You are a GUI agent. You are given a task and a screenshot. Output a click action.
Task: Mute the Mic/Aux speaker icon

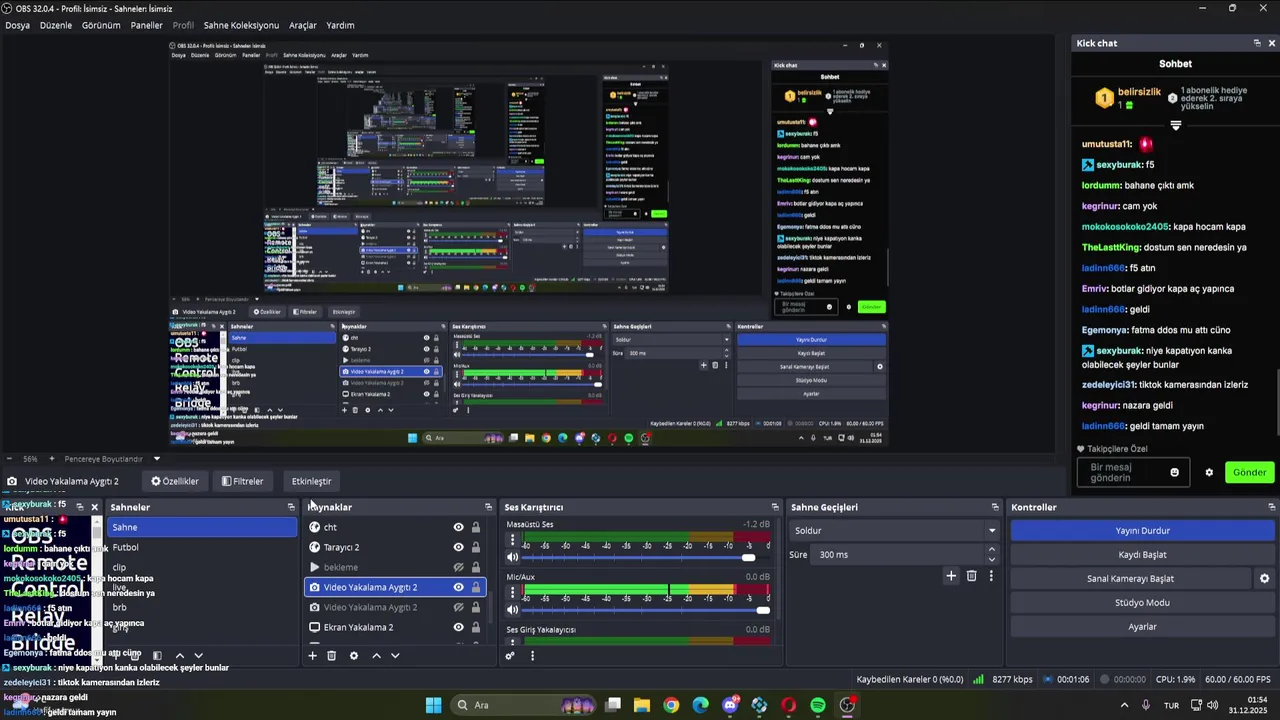(x=513, y=610)
